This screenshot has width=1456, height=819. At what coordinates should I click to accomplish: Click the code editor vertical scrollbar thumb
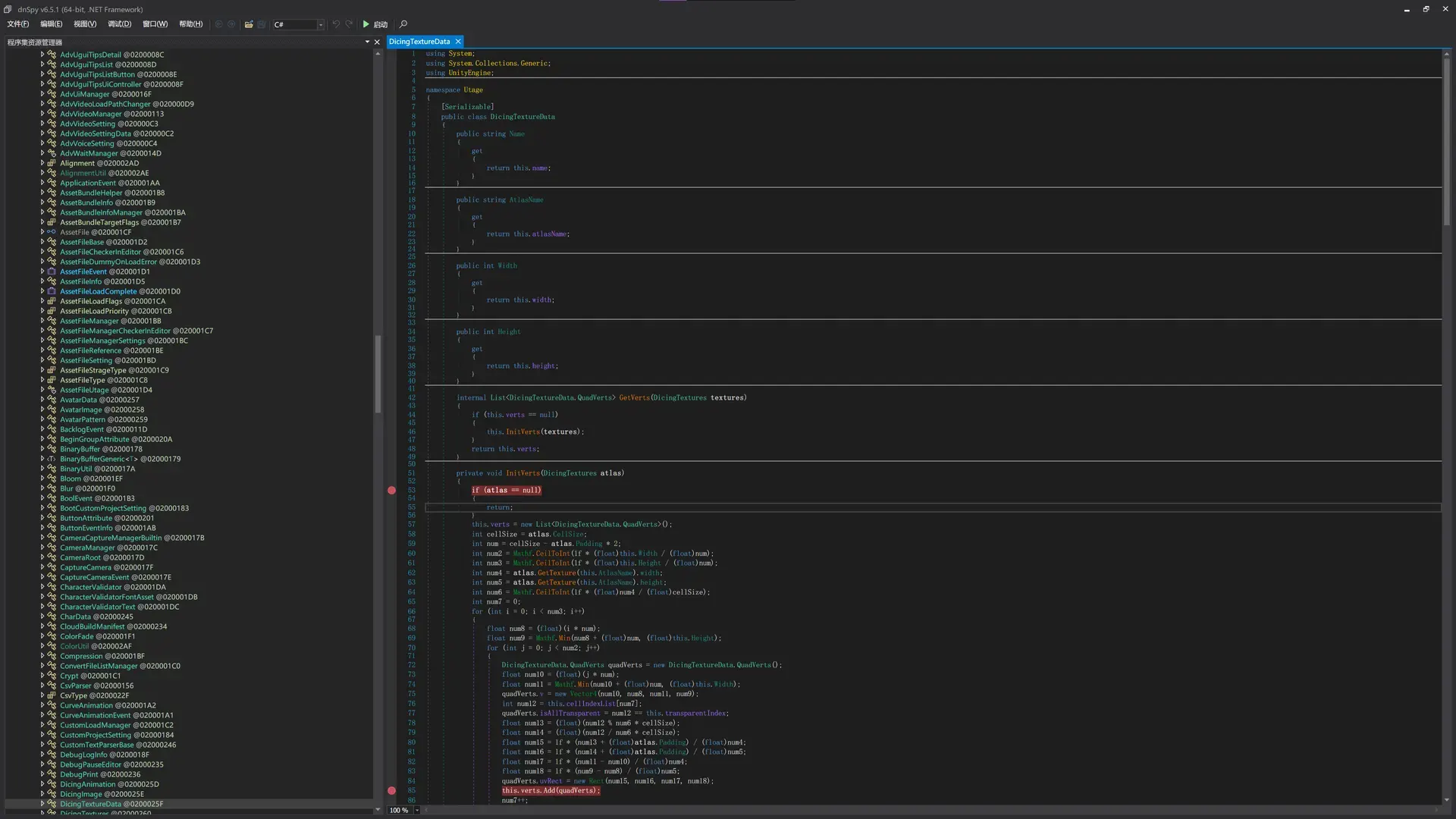pyautogui.click(x=1447, y=140)
